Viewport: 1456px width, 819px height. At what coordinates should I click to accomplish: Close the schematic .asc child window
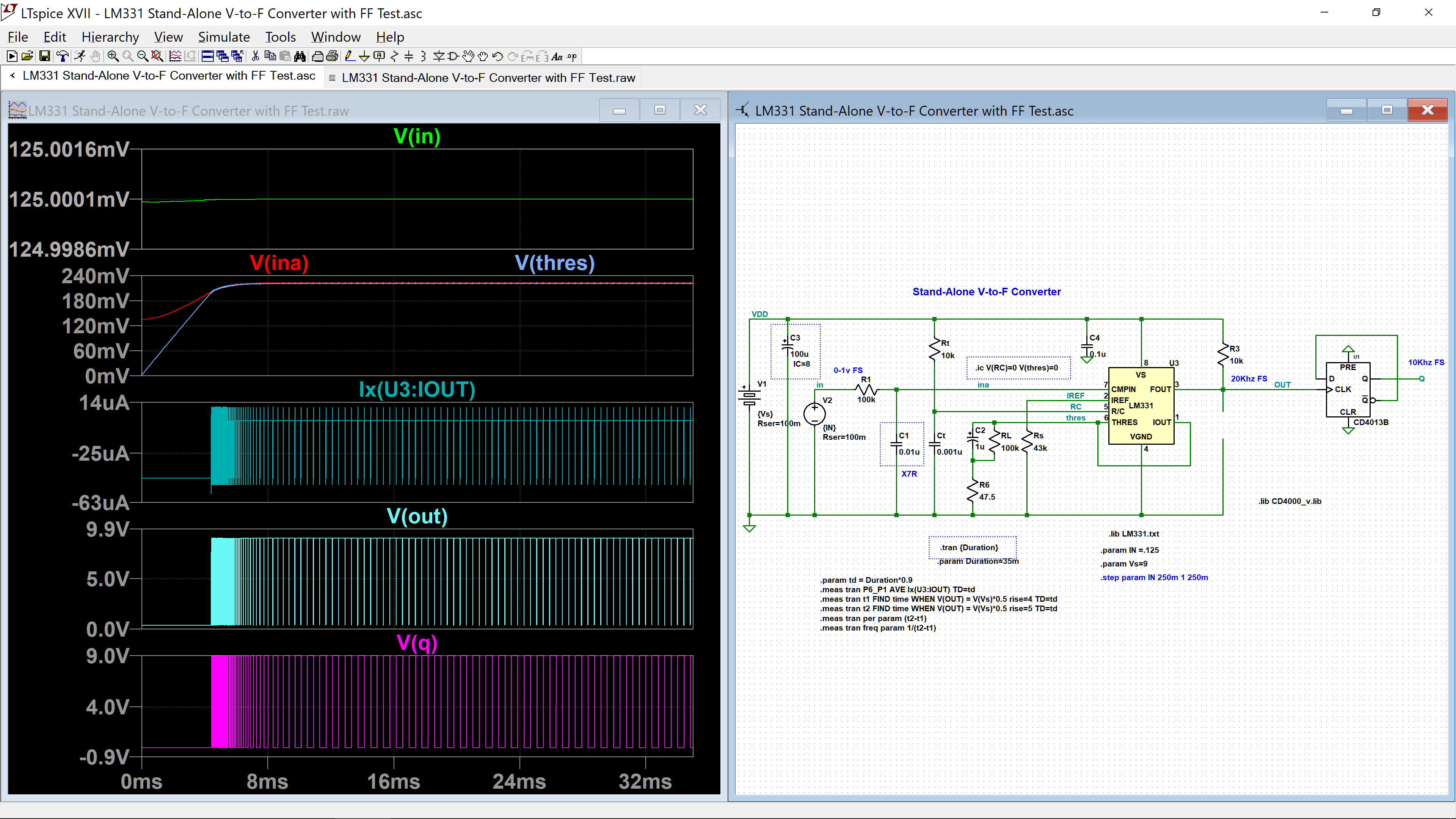[1428, 110]
